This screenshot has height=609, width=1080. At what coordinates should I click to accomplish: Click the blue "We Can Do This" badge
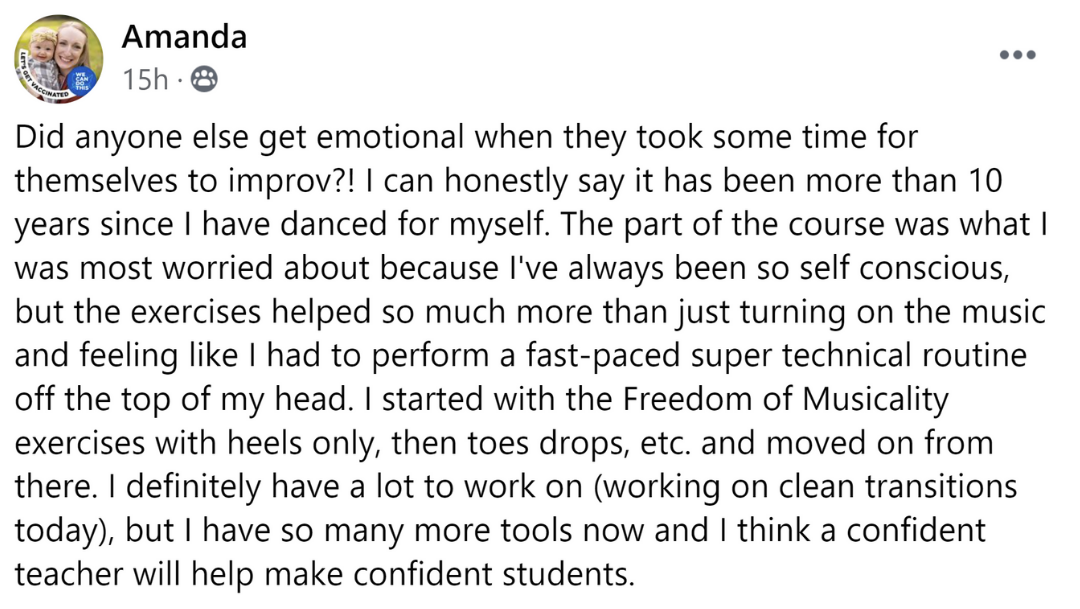[83, 79]
